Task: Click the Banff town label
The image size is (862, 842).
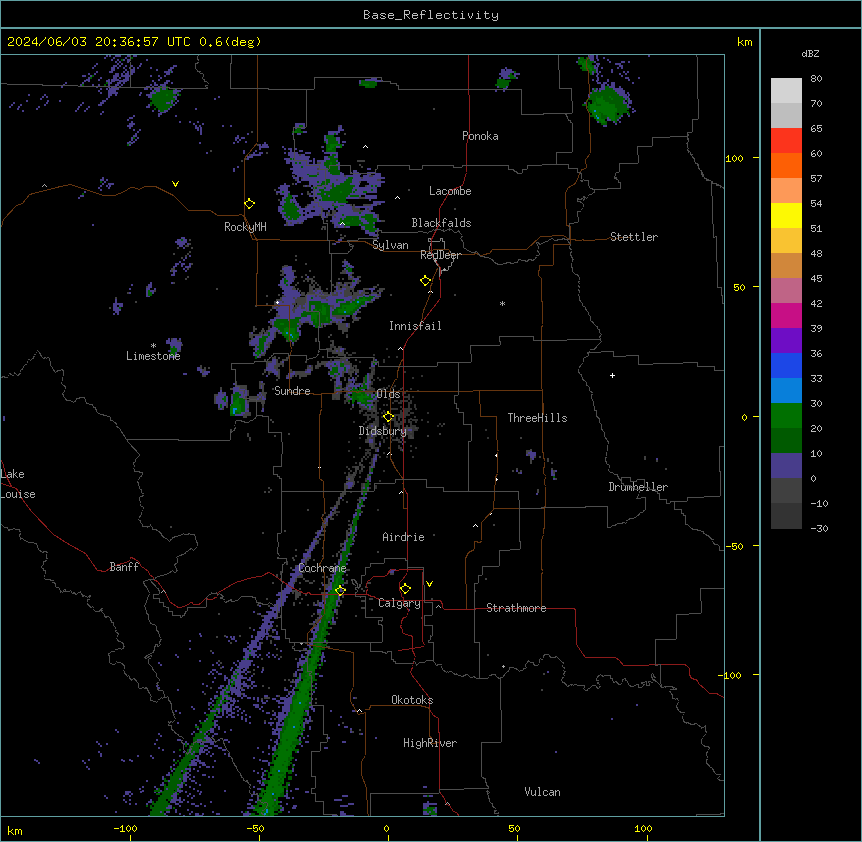Action: [x=124, y=567]
